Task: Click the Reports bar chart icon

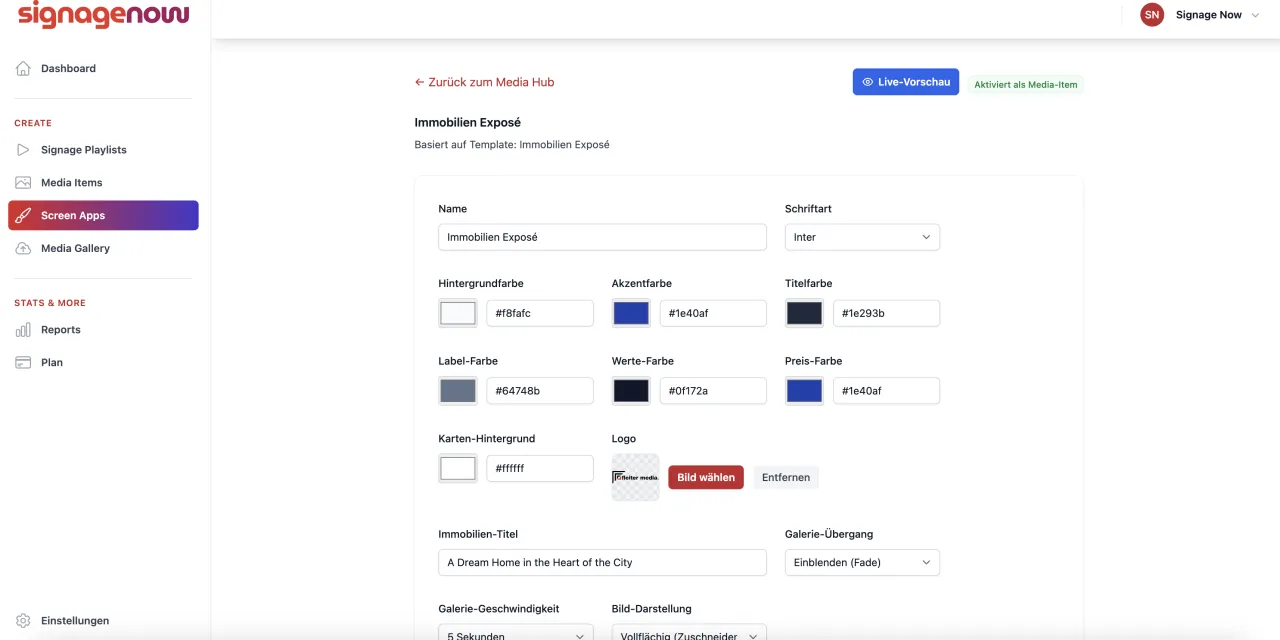Action: point(23,330)
